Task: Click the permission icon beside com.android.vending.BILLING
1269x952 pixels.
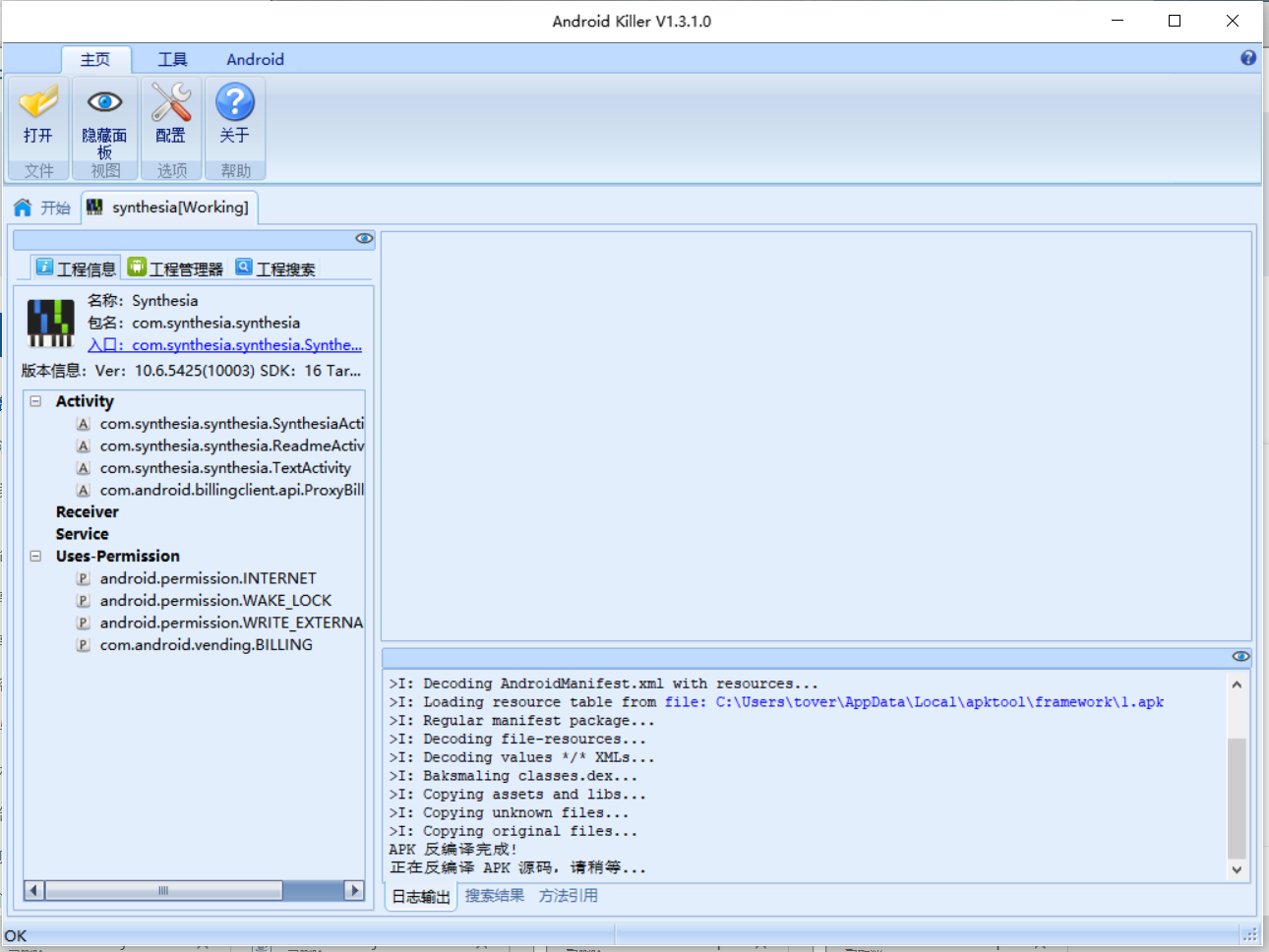Action: point(84,645)
